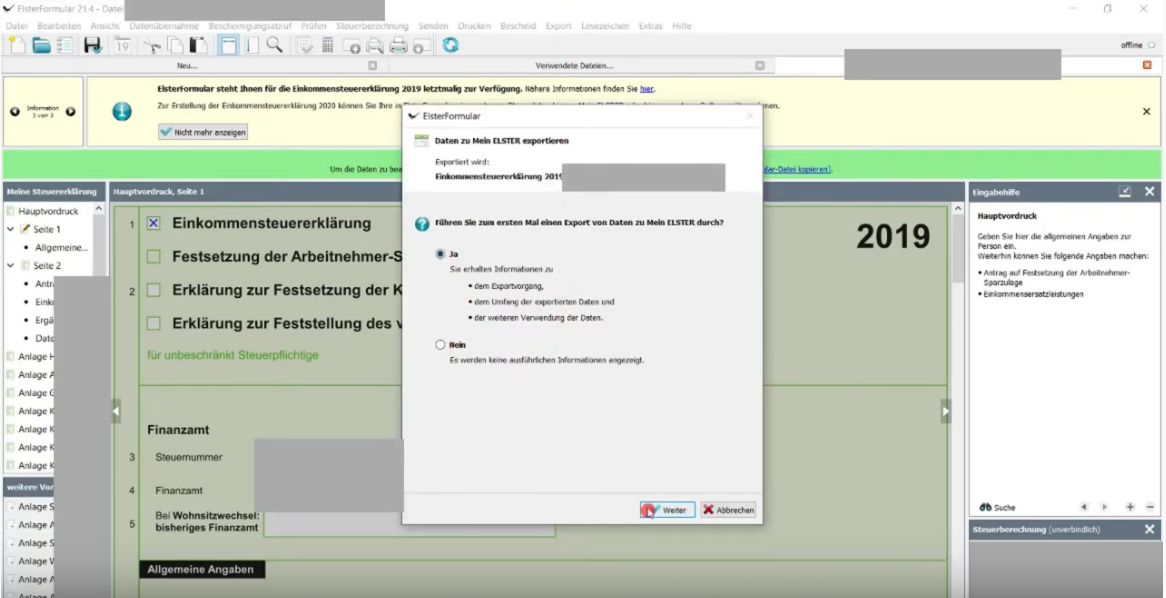The height and width of the screenshot is (598, 1166).
Task: Open the Bearbeiten menu
Action: coord(59,26)
